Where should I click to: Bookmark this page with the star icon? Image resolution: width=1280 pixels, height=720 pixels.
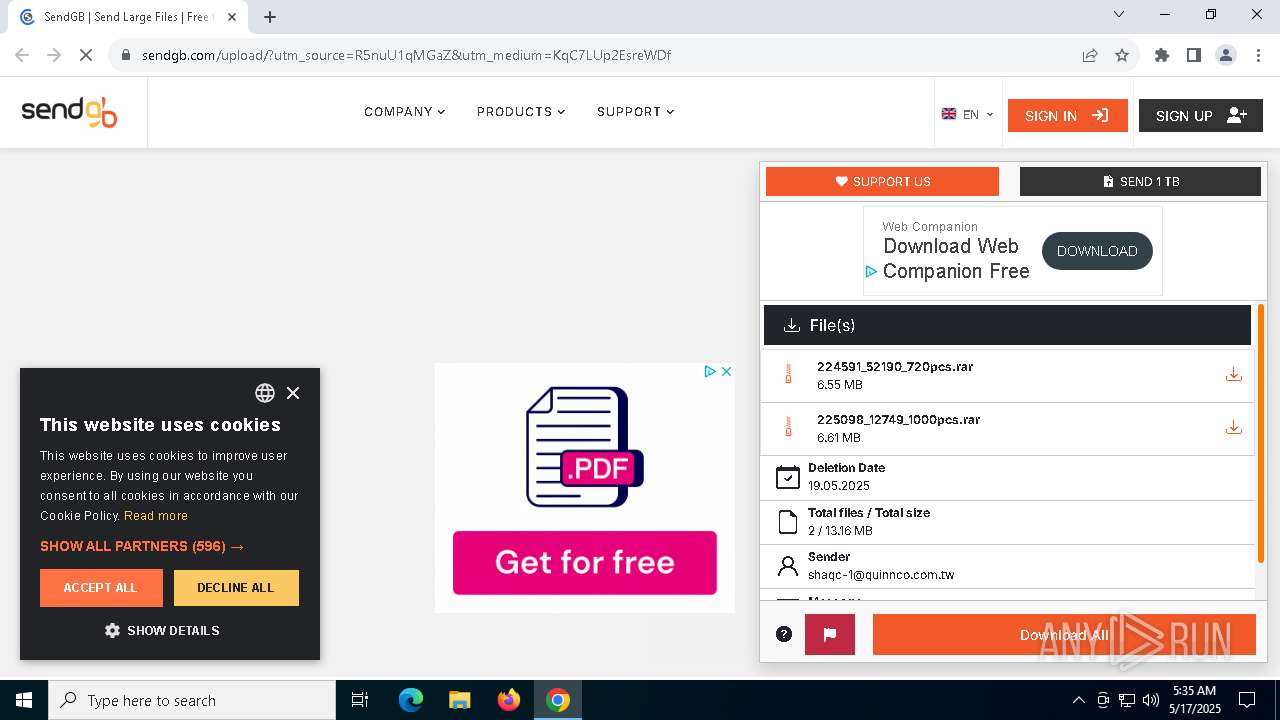point(1122,55)
